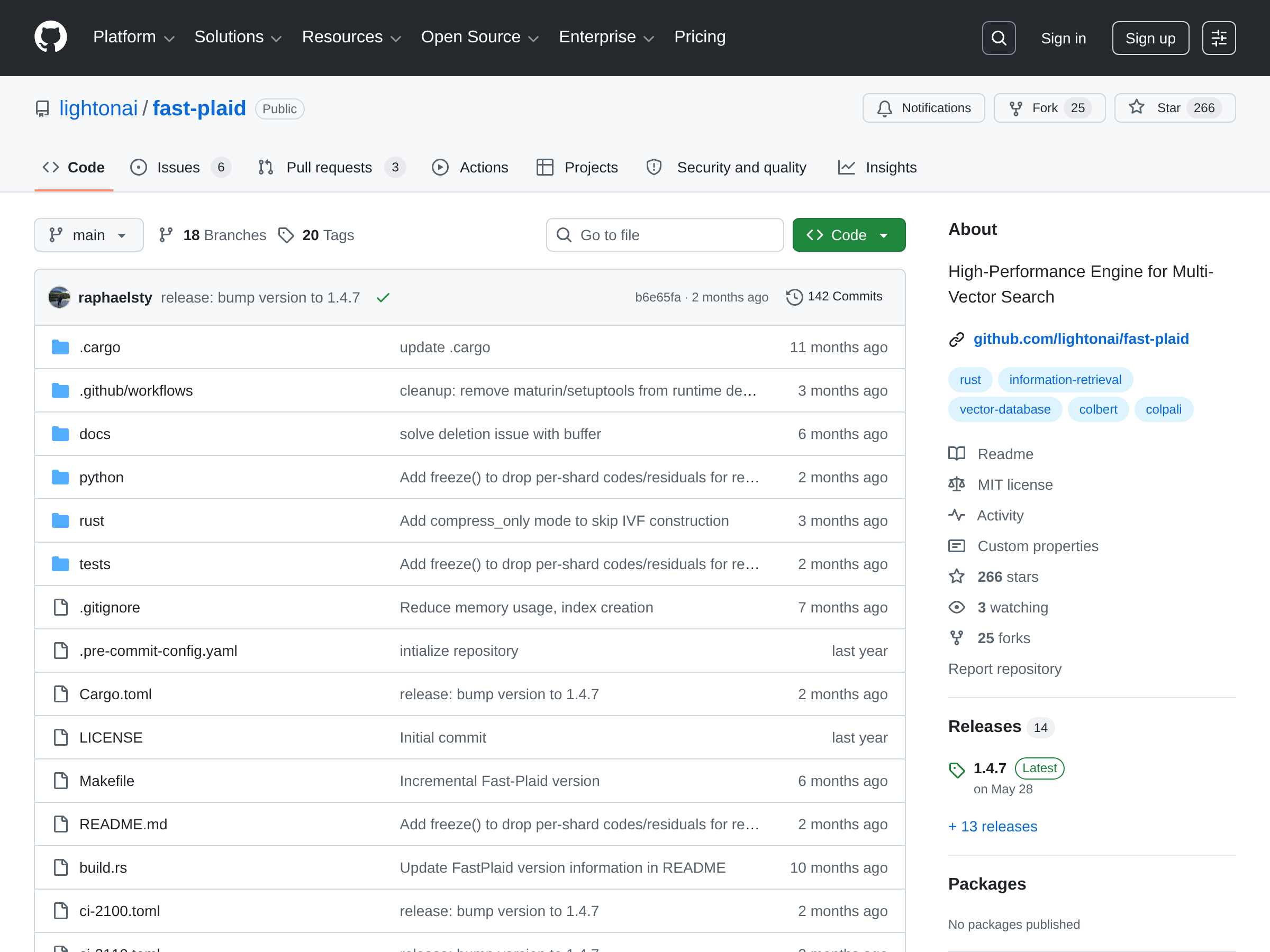Screen dimensions: 1270x952
Task: Open the b6e65fa commit hash link
Action: (x=657, y=297)
